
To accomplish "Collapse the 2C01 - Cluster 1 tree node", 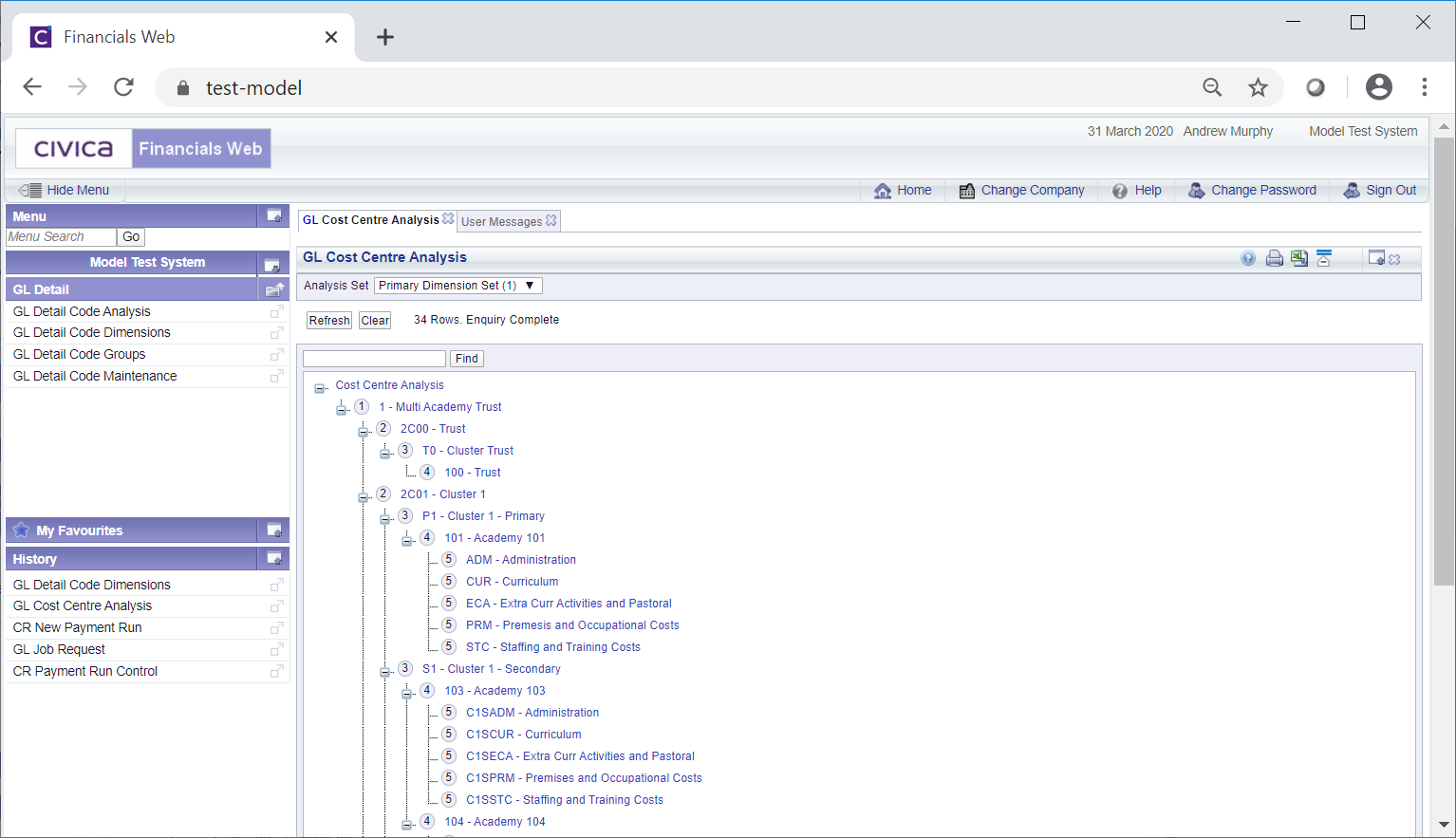I will tap(364, 497).
